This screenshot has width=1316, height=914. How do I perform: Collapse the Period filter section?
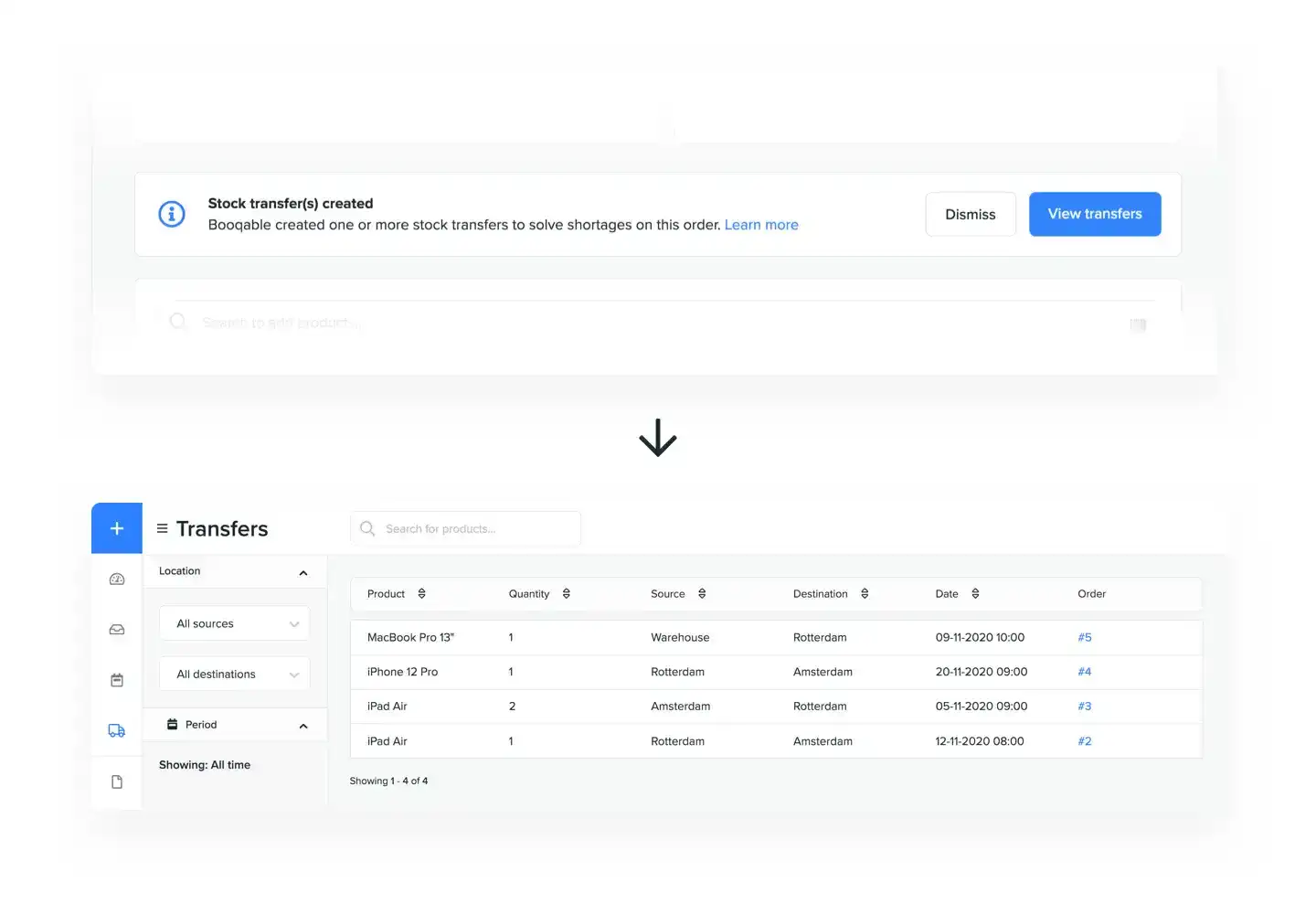point(302,725)
